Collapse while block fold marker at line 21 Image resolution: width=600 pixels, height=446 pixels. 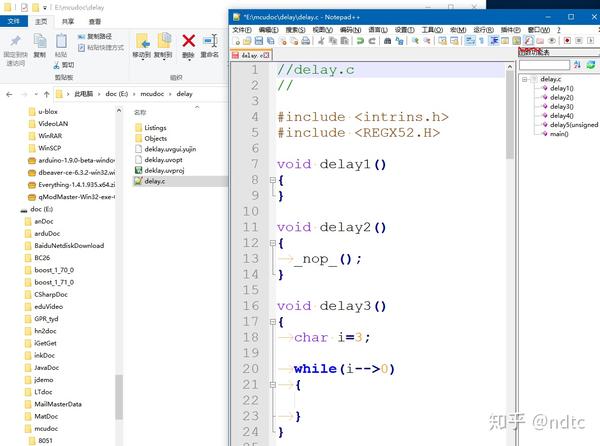pos(272,384)
